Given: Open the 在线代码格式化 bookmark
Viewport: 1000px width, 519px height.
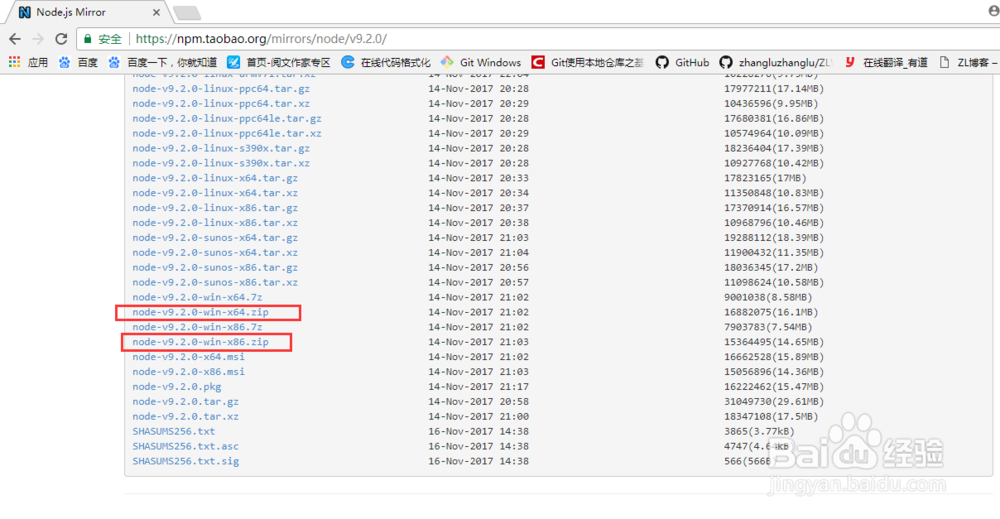Looking at the screenshot, I should pos(386,62).
